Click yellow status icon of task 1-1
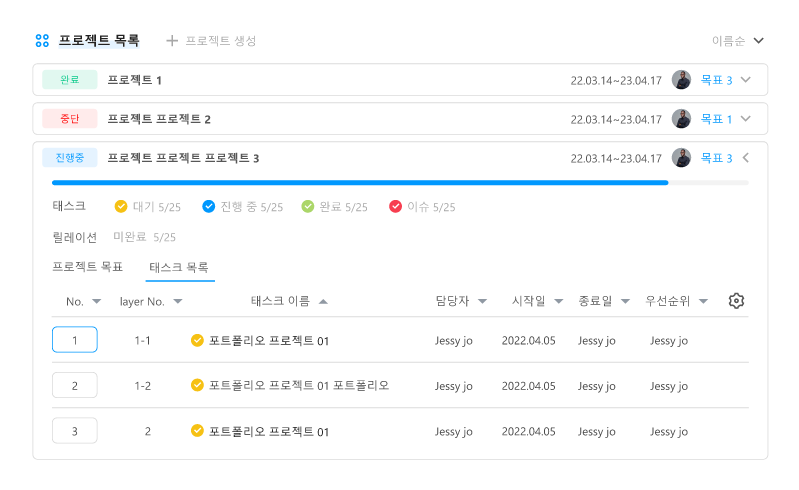 click(x=197, y=341)
